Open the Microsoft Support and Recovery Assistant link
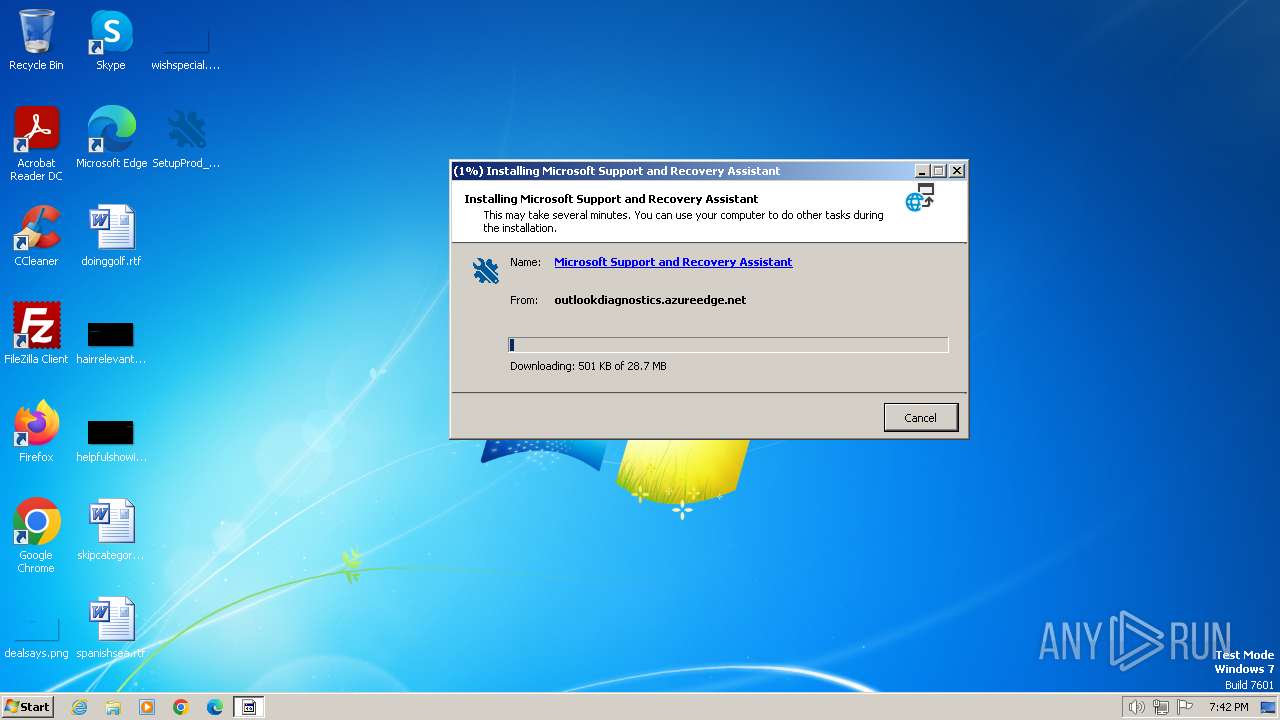The height and width of the screenshot is (720, 1280). pyautogui.click(x=673, y=262)
